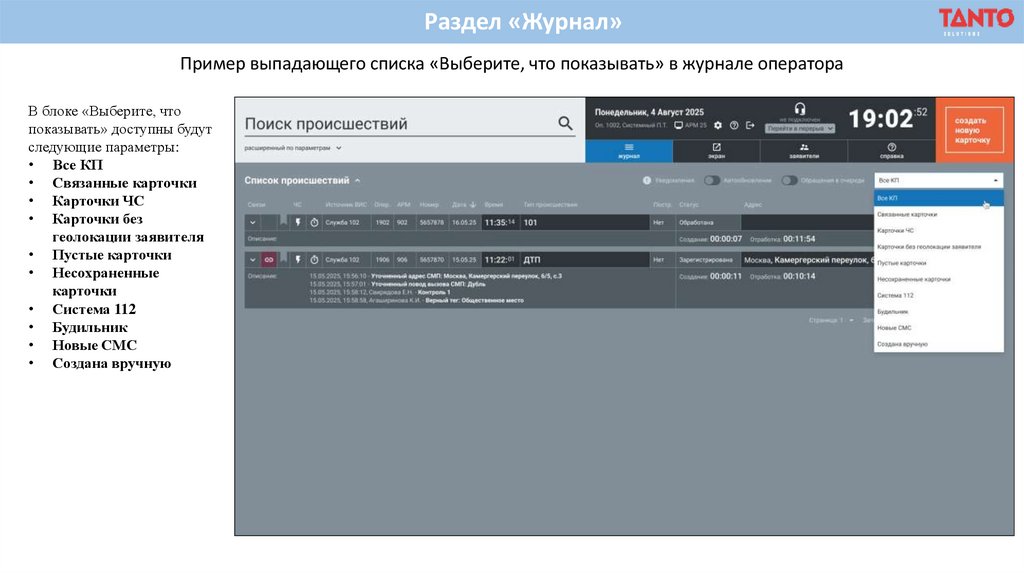The height and width of the screenshot is (574, 1024).
Task: Switch to the экран tab
Action: [716, 151]
